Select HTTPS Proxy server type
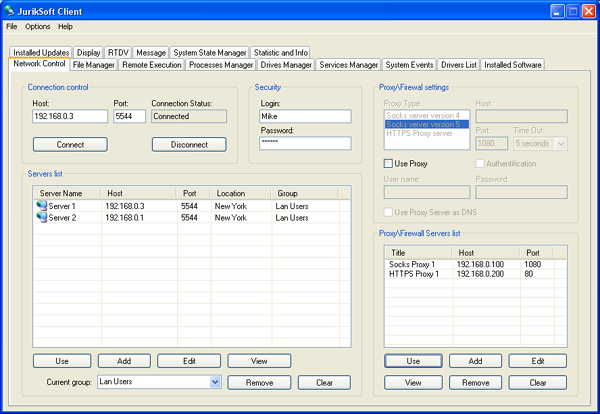This screenshot has width=600, height=414. [427, 133]
